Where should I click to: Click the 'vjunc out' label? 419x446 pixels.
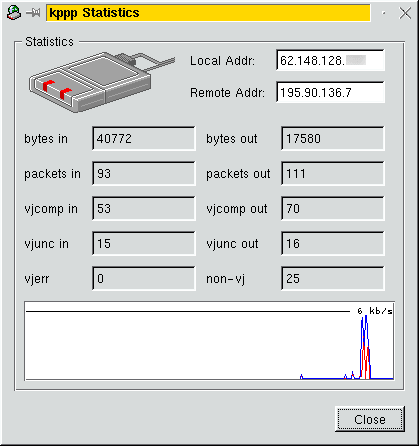coord(232,244)
